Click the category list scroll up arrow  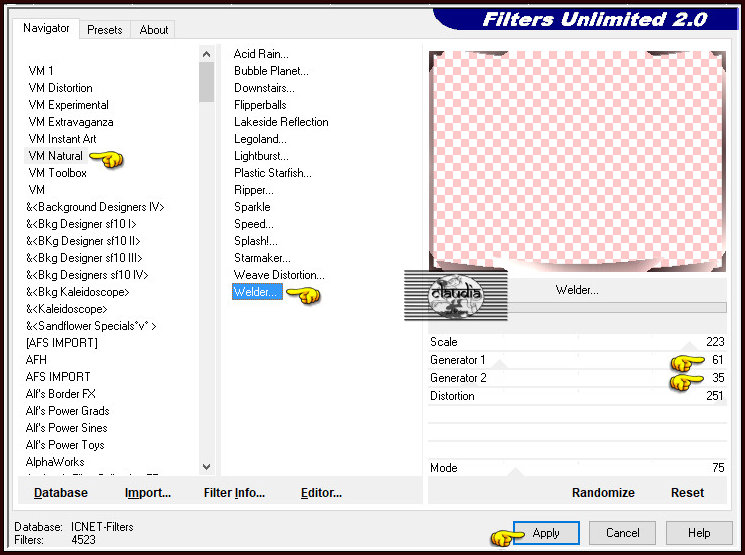pyautogui.click(x=206, y=54)
